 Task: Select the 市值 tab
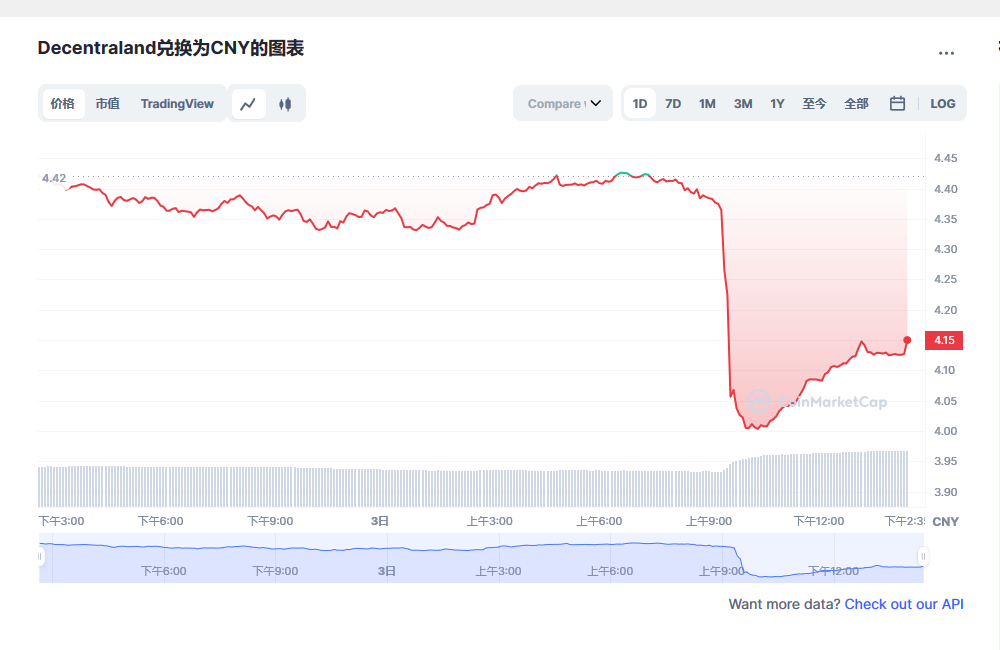coord(108,103)
